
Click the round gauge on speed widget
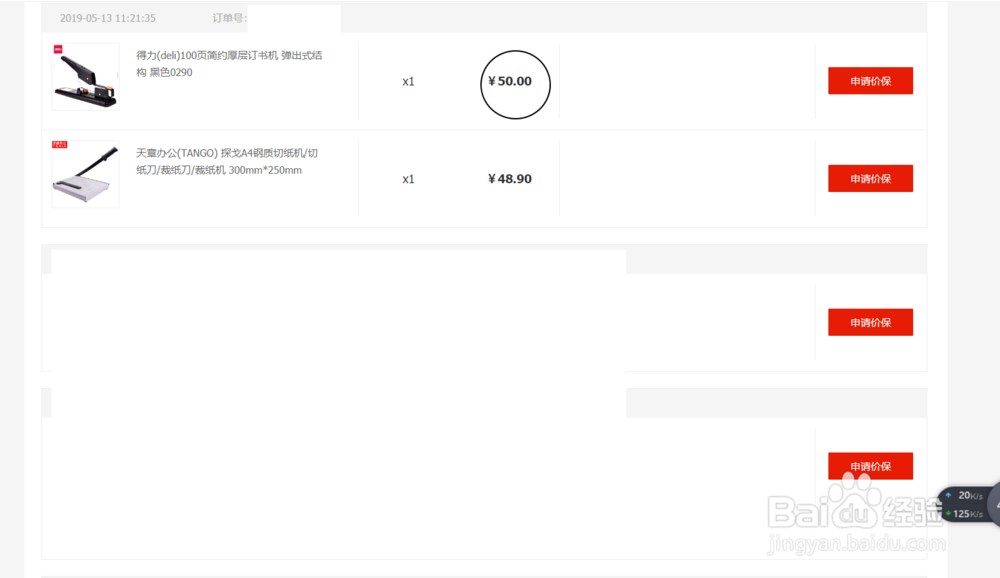click(x=996, y=504)
